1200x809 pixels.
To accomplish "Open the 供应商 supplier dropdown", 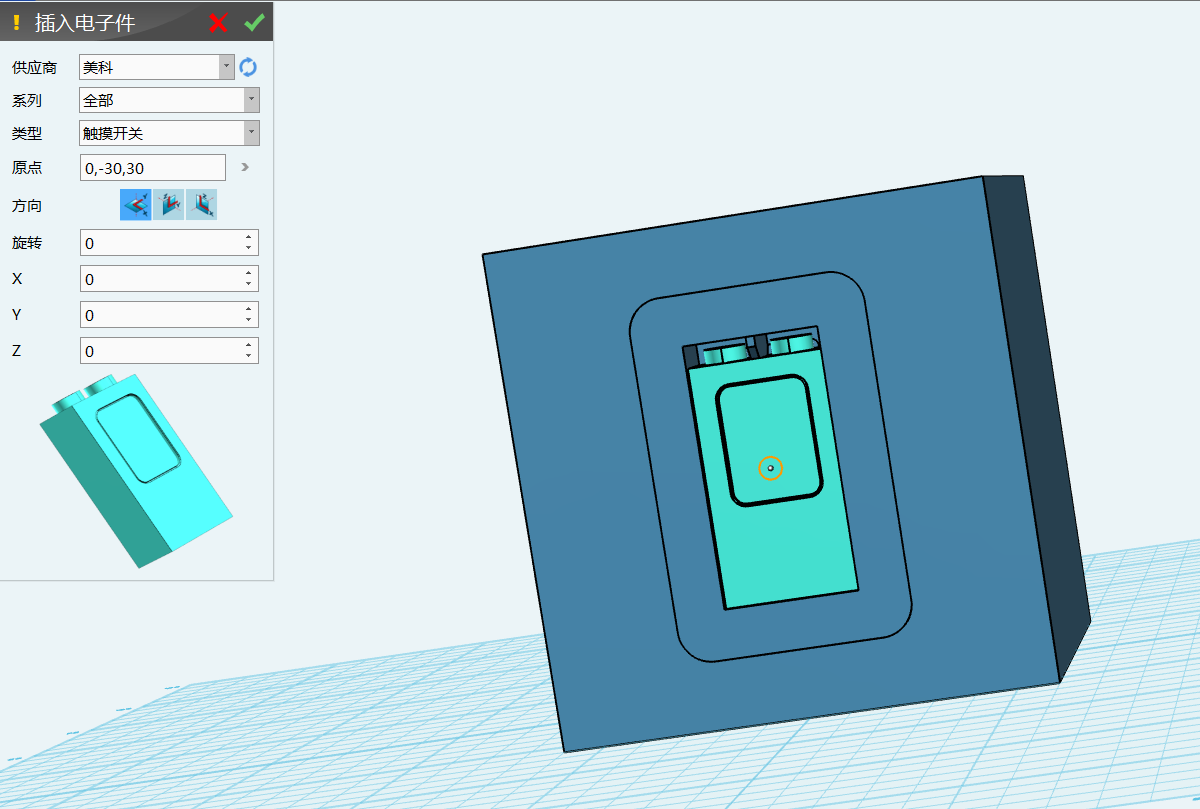I will coord(227,67).
